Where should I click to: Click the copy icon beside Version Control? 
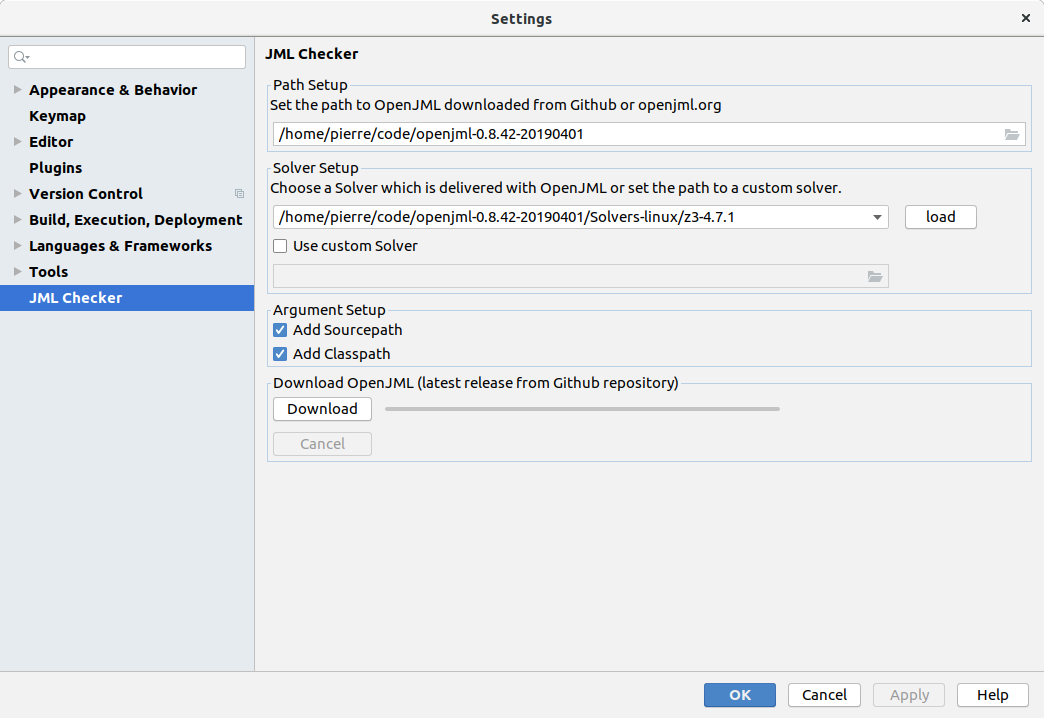coord(239,194)
